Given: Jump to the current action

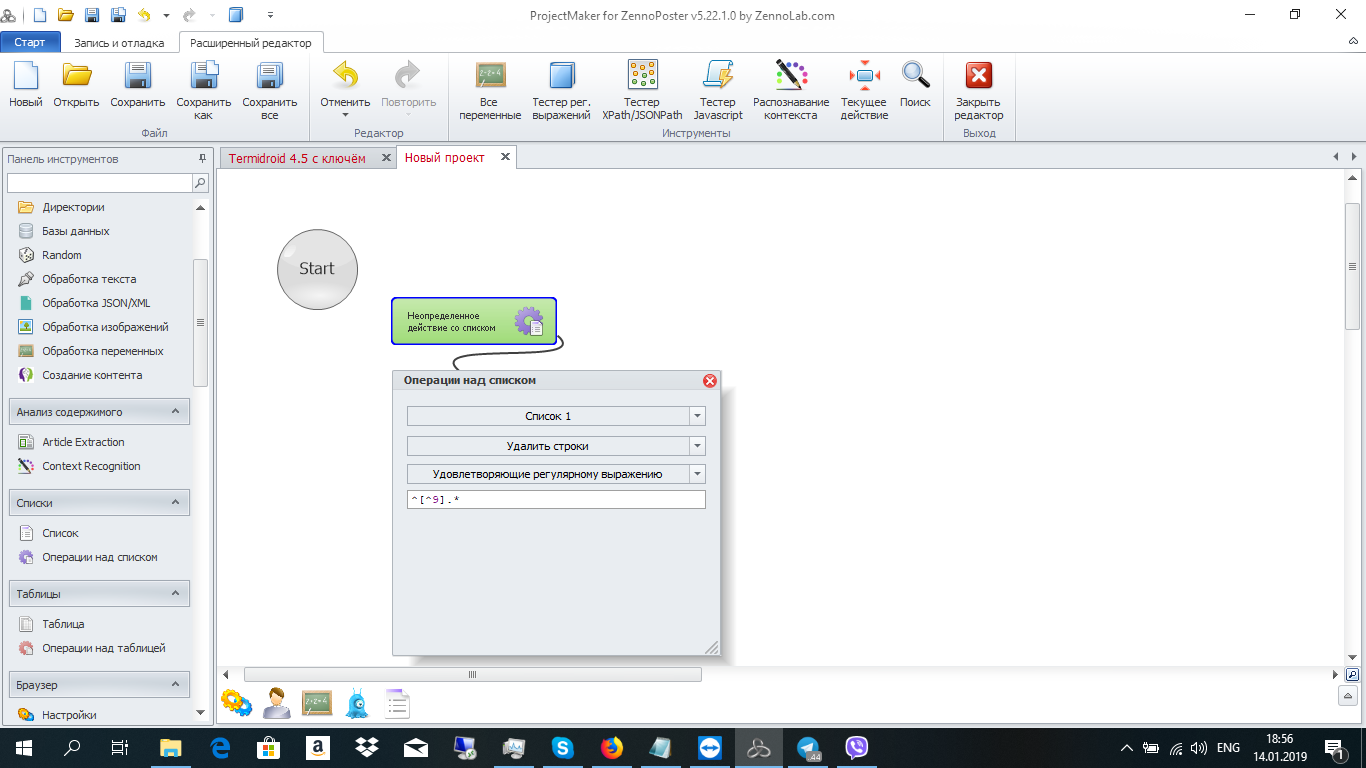Looking at the screenshot, I should pyautogui.click(x=864, y=90).
